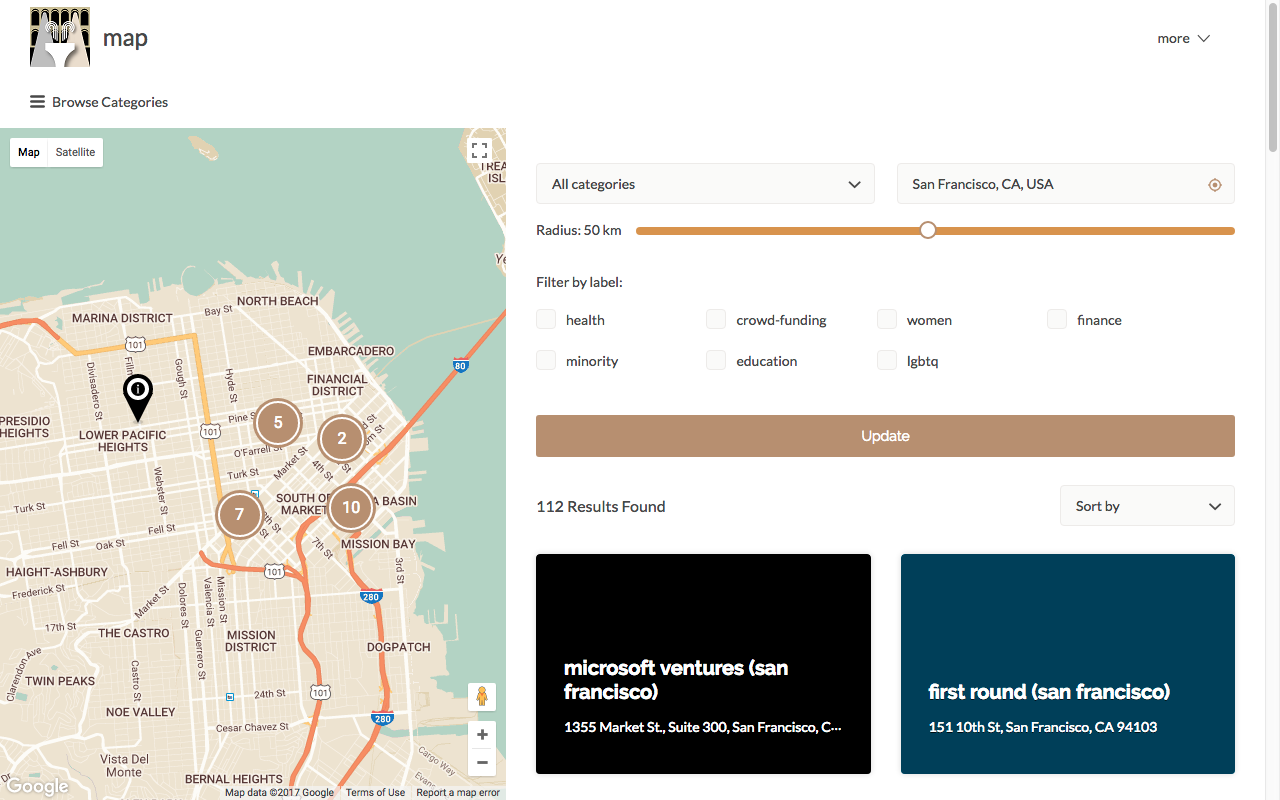Toggle the women label checkbox
Viewport: 1280px width, 800px height.
click(887, 319)
